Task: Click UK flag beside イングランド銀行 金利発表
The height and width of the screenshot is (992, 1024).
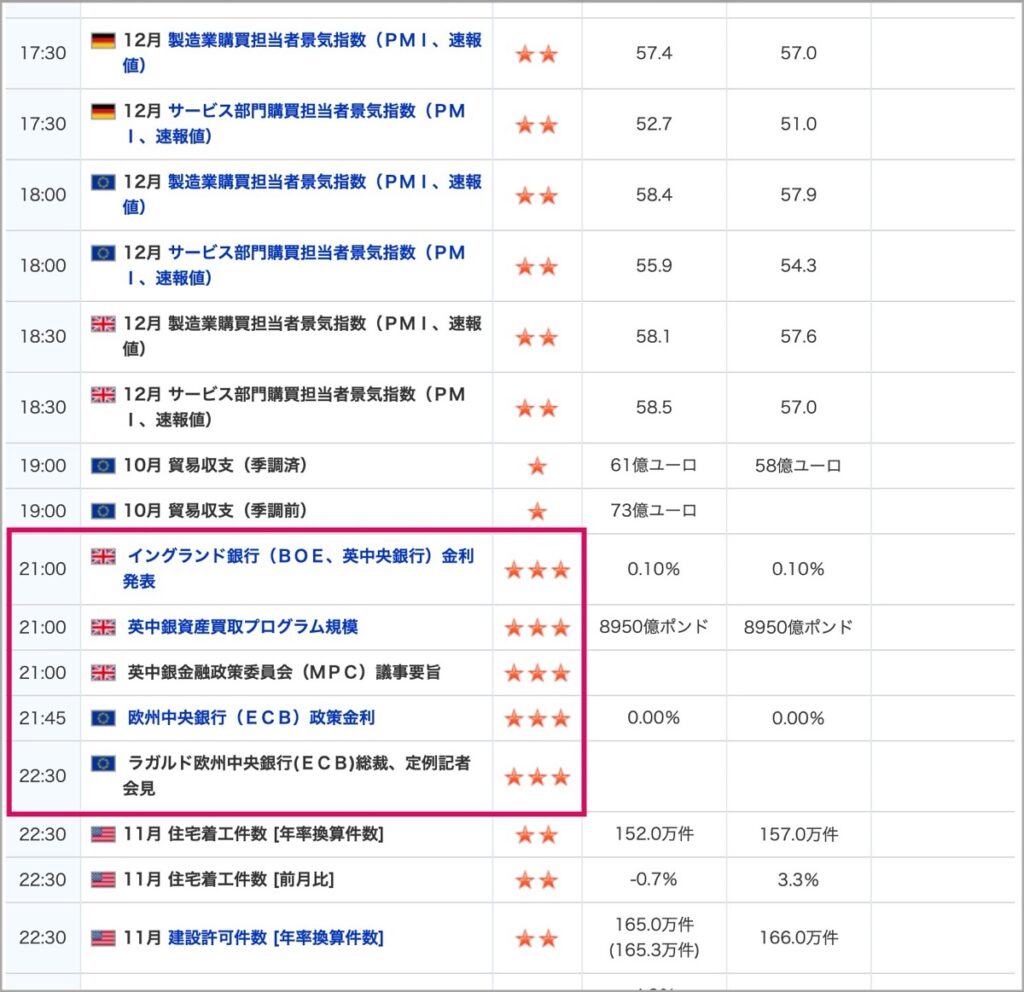Action: (x=103, y=556)
